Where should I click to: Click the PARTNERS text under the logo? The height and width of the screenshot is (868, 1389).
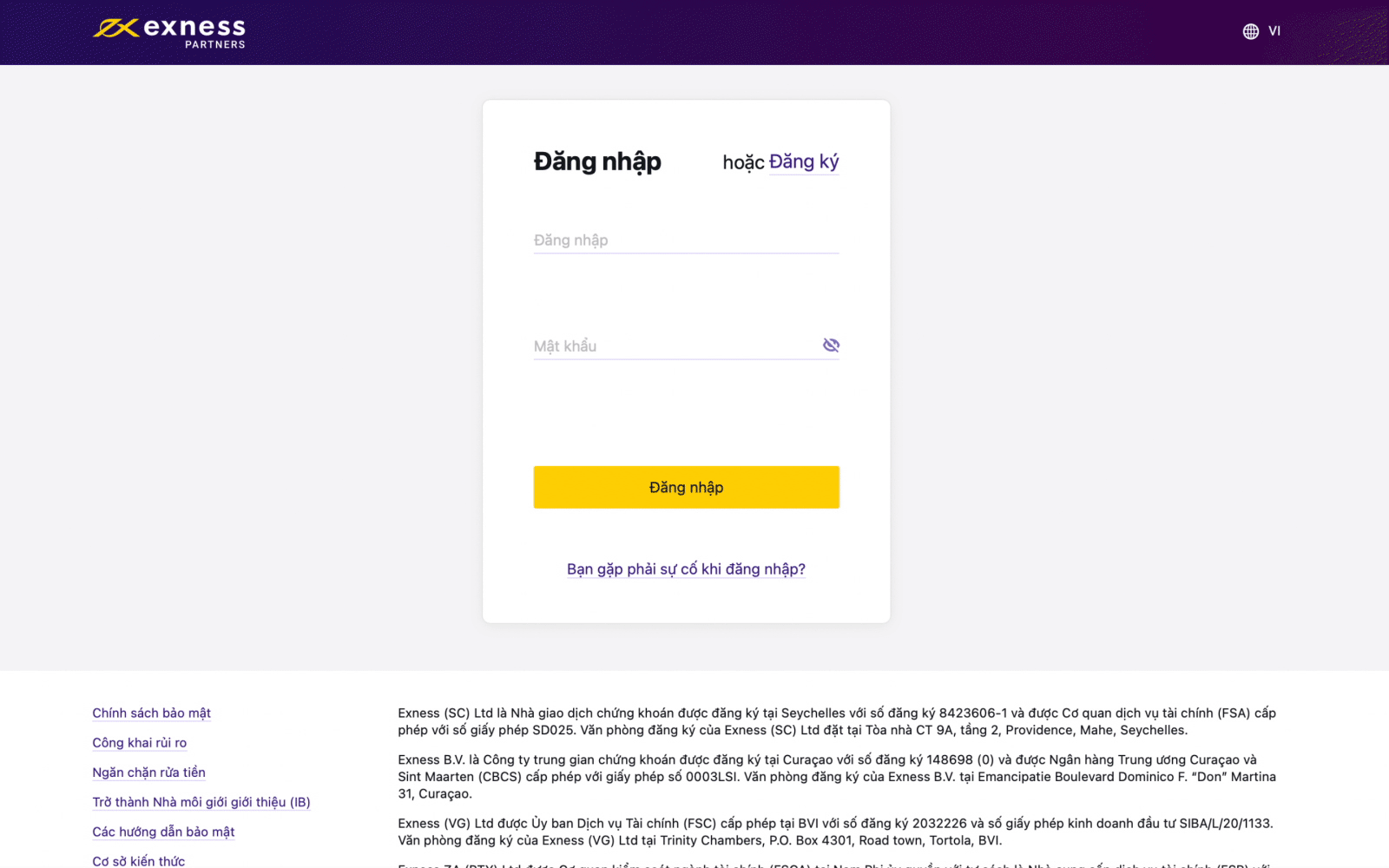point(214,44)
